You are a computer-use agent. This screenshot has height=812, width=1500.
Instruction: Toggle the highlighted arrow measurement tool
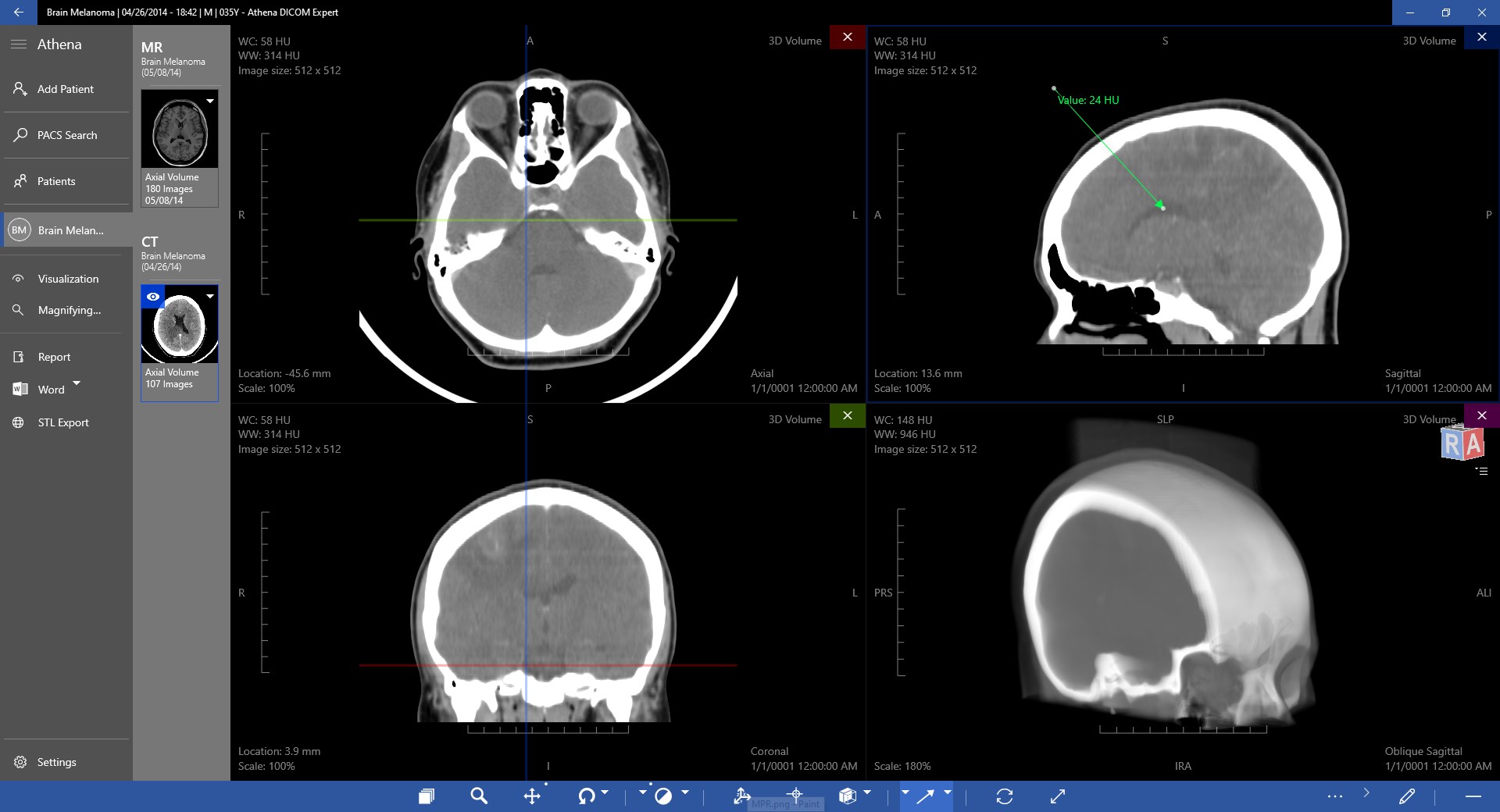927,796
